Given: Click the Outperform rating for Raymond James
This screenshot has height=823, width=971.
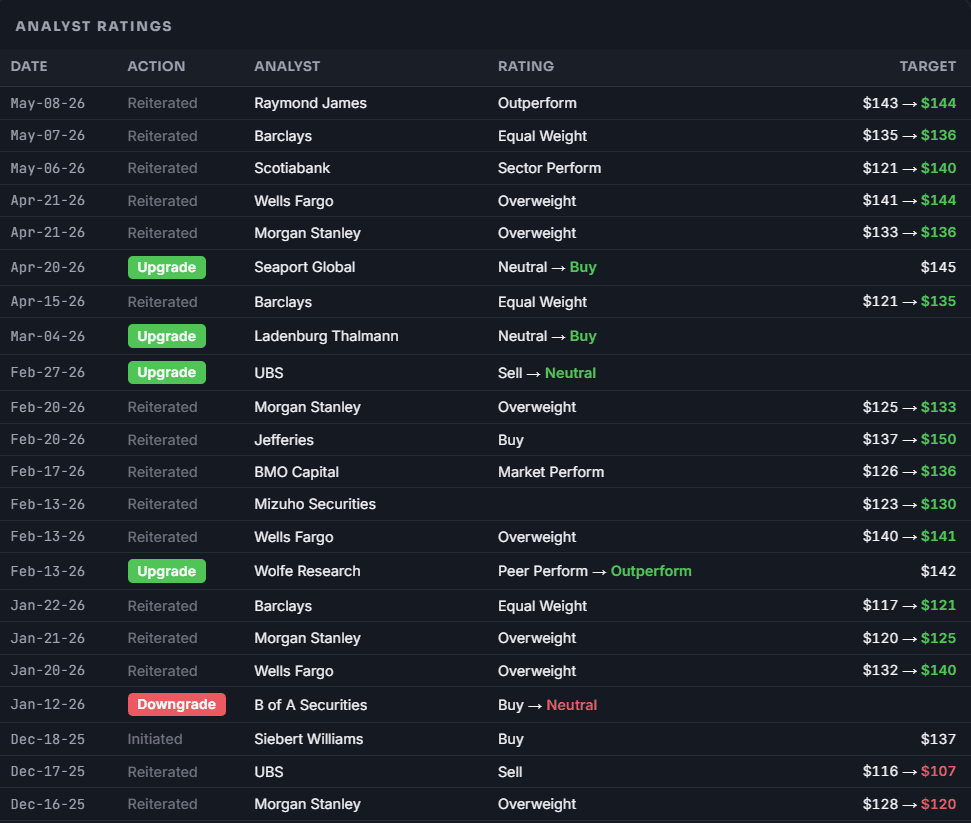Looking at the screenshot, I should click(537, 103).
